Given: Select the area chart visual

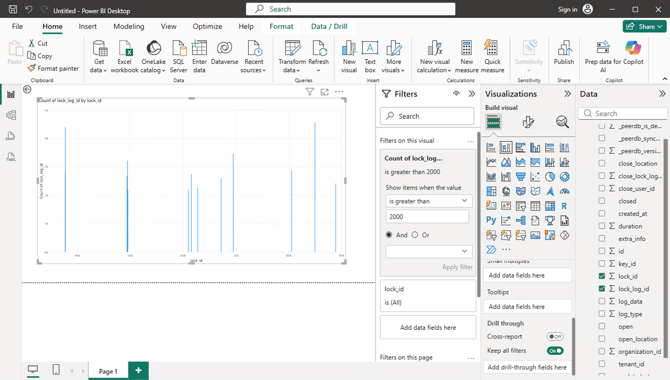Looking at the screenshot, I should pos(506,162).
